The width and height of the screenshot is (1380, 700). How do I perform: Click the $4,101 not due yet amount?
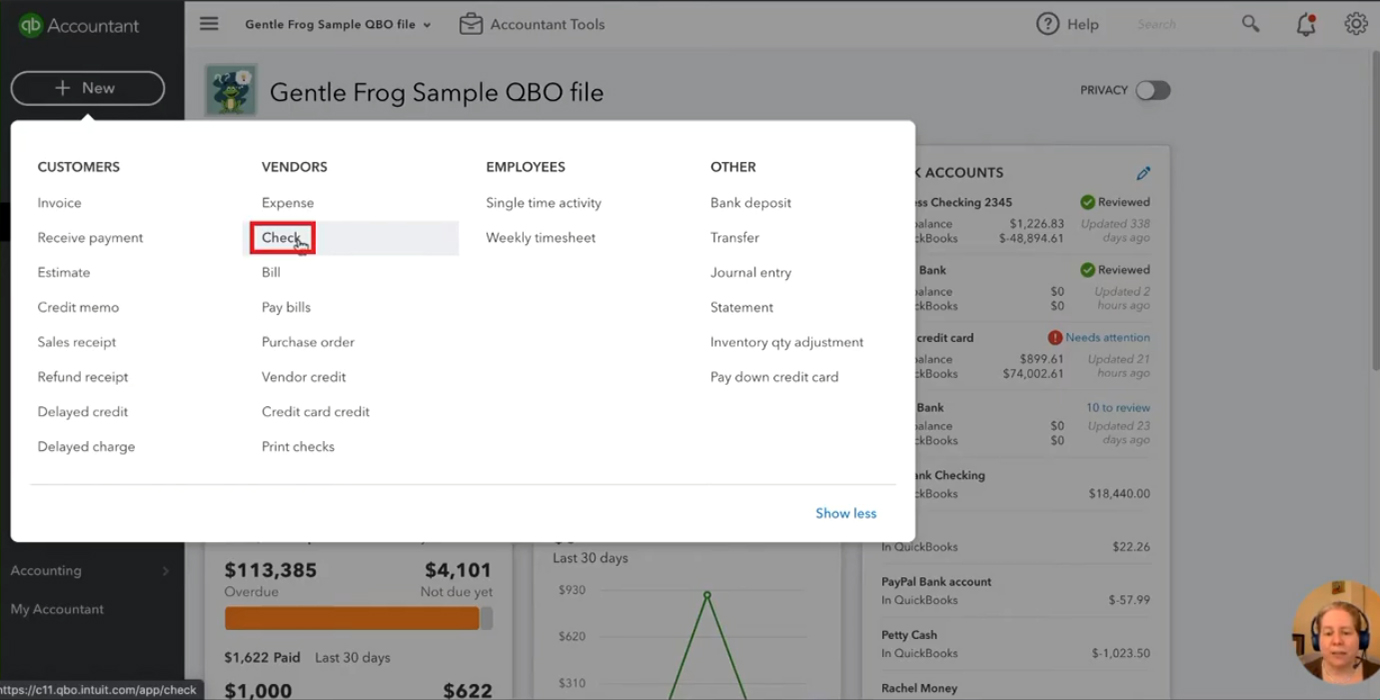458,571
